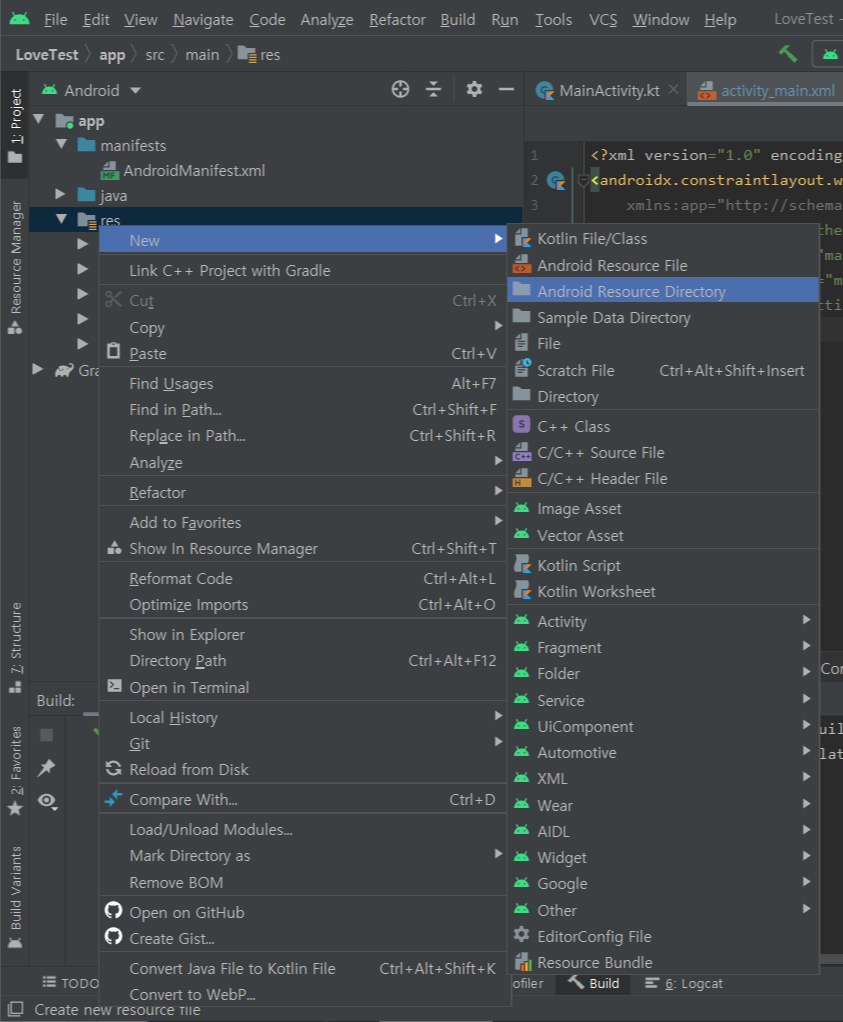Expand the Copy submenu
Screen dimensions: 843x1022
tap(304, 327)
